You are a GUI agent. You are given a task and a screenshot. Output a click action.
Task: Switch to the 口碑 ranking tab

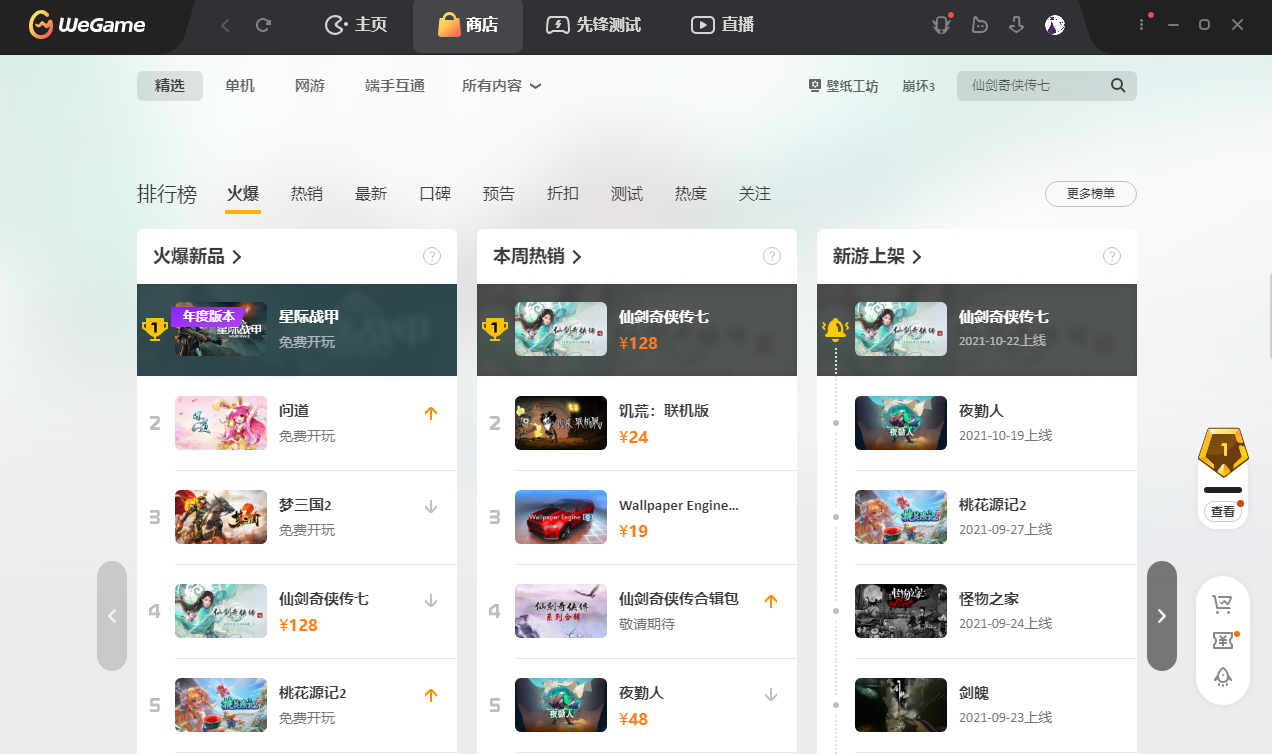click(x=435, y=194)
